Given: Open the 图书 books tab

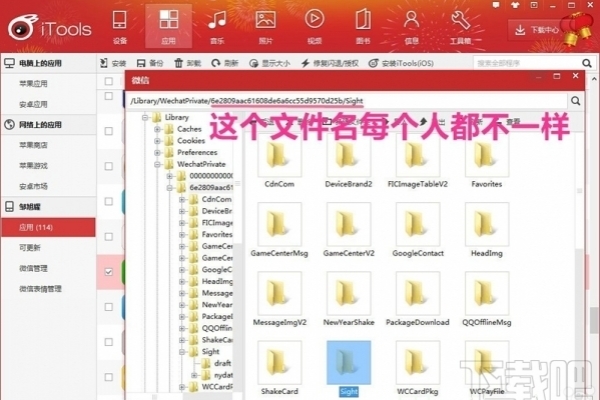Looking at the screenshot, I should [x=363, y=27].
